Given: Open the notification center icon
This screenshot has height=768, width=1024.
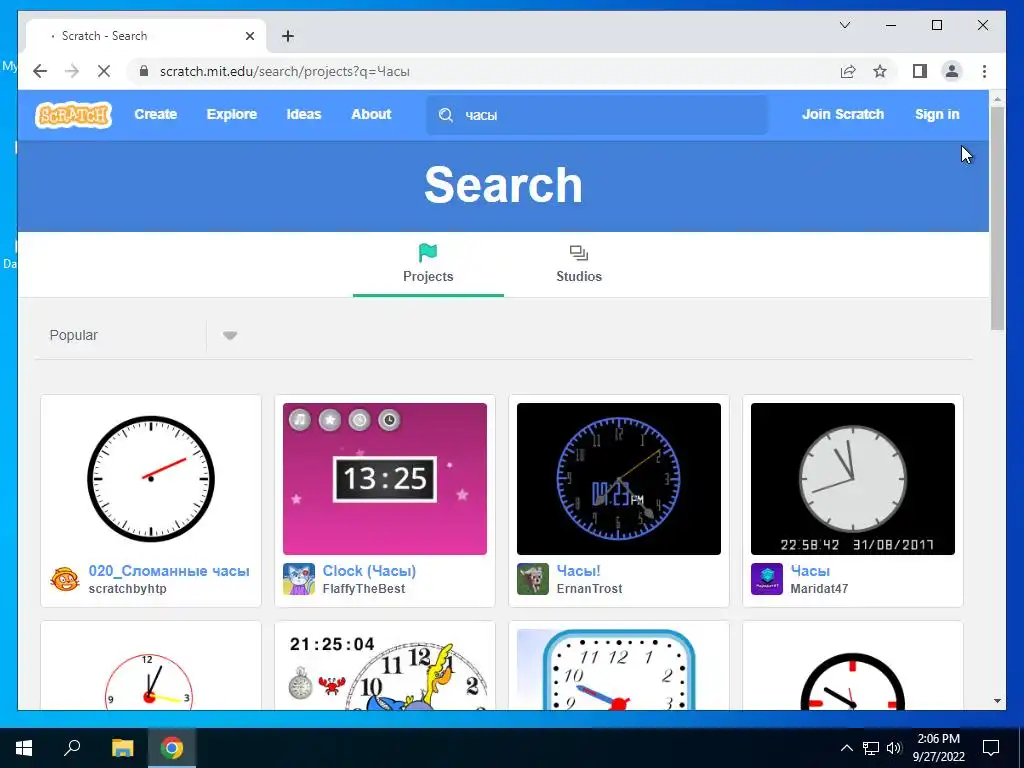Looking at the screenshot, I should (991, 748).
